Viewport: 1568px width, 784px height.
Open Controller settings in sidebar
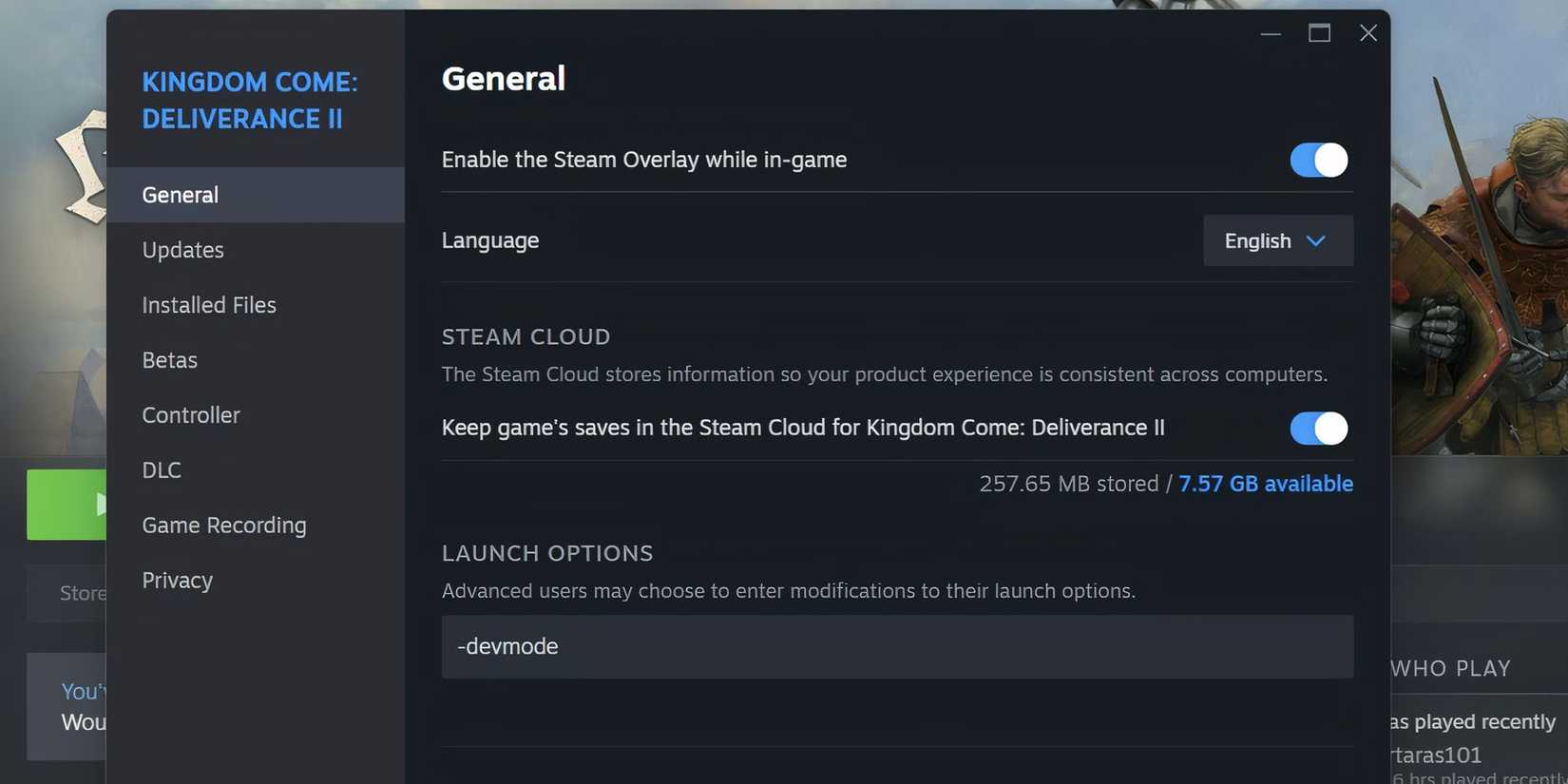pos(191,415)
